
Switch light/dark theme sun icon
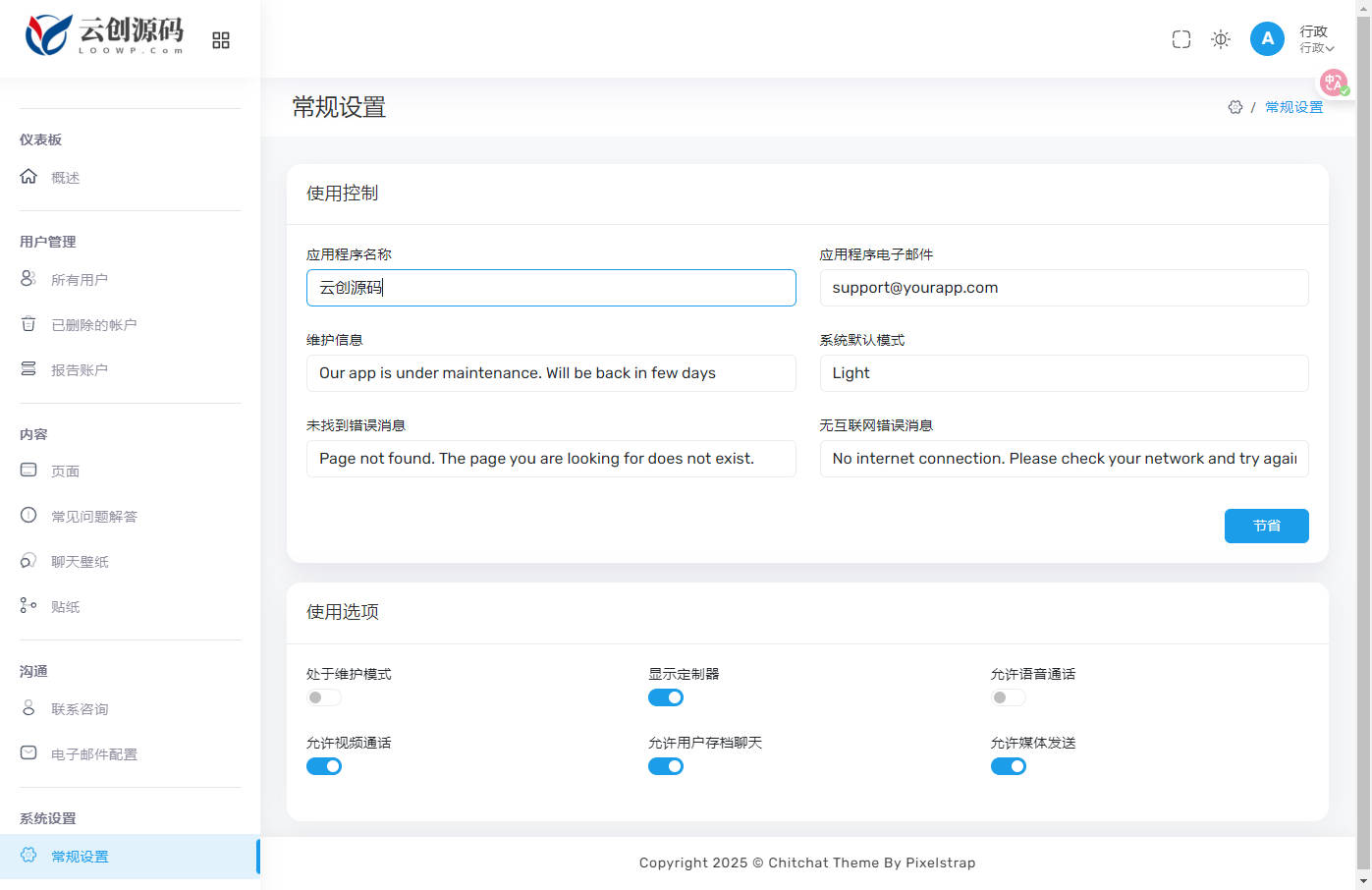[x=1221, y=39]
